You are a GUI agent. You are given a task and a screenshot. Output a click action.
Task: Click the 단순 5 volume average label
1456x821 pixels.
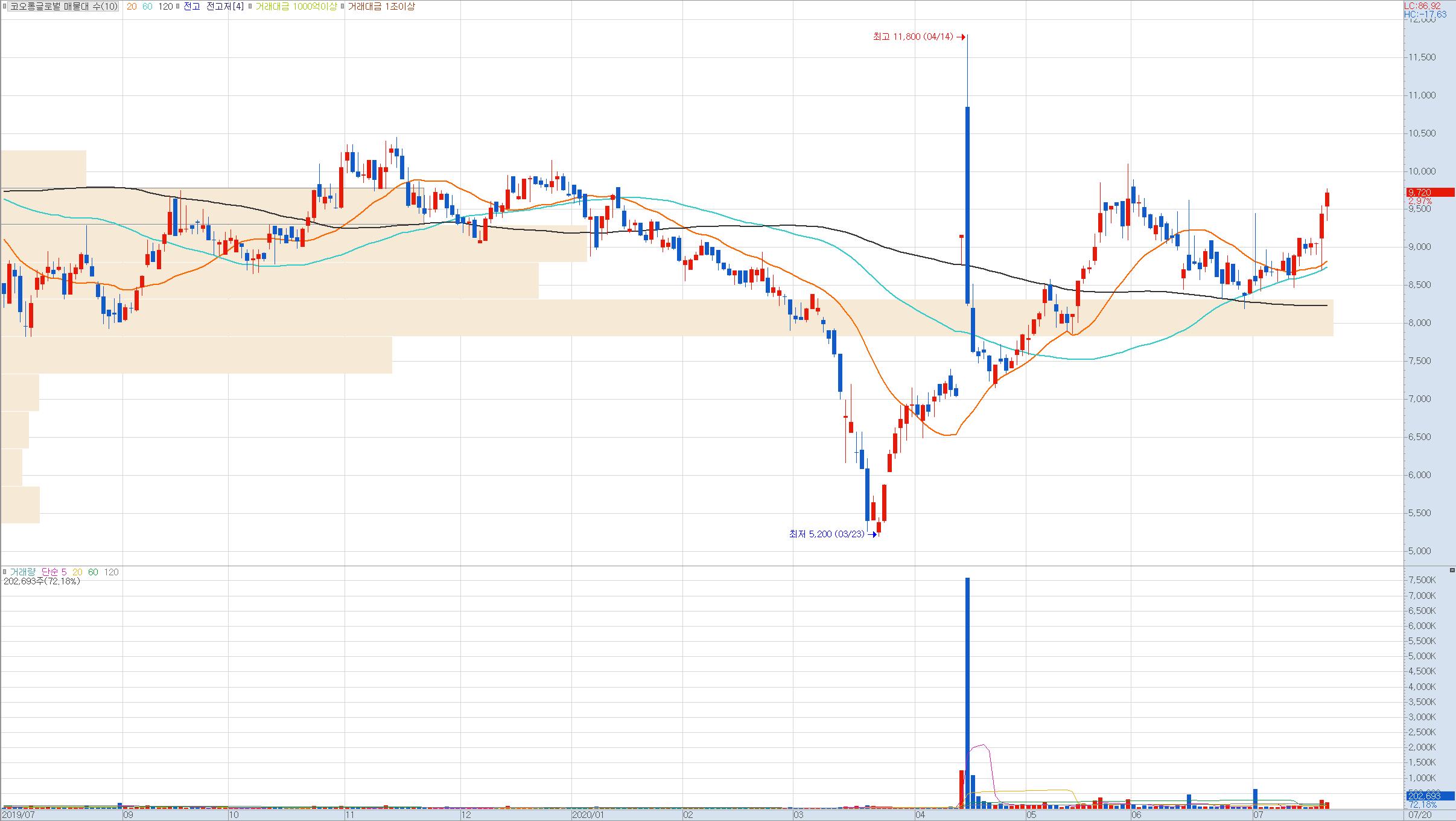pos(54,572)
